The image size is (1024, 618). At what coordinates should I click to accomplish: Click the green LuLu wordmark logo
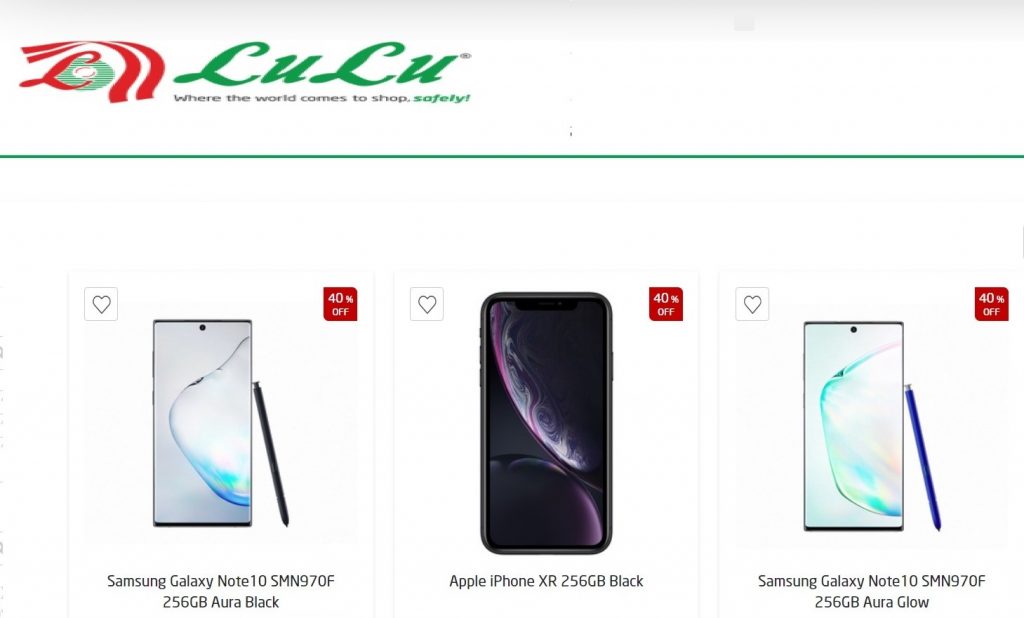322,64
